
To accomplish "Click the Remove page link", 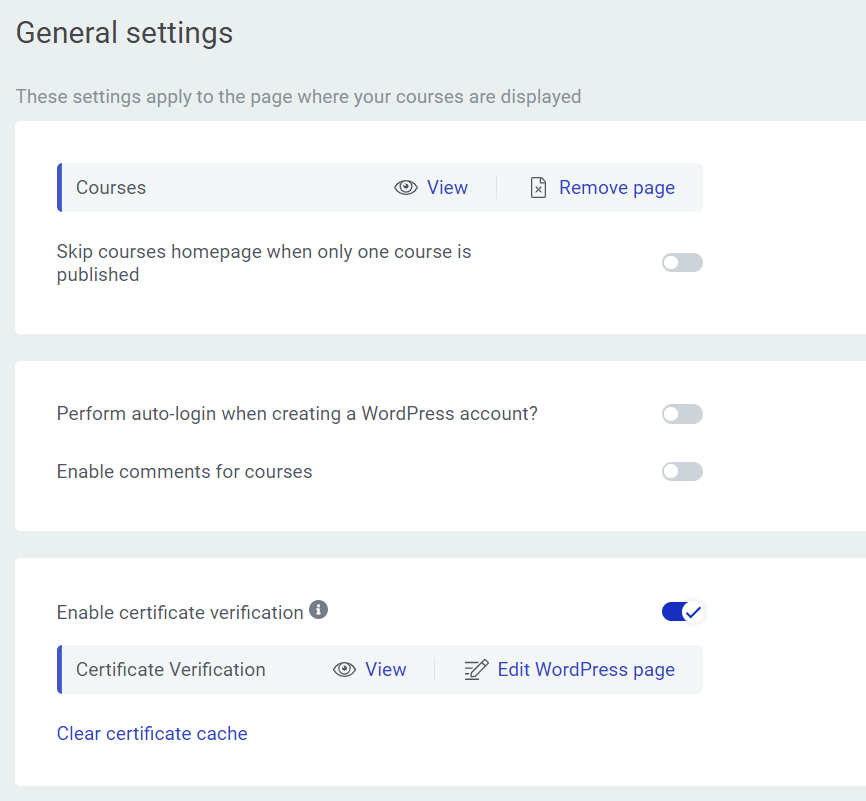I will 616,188.
